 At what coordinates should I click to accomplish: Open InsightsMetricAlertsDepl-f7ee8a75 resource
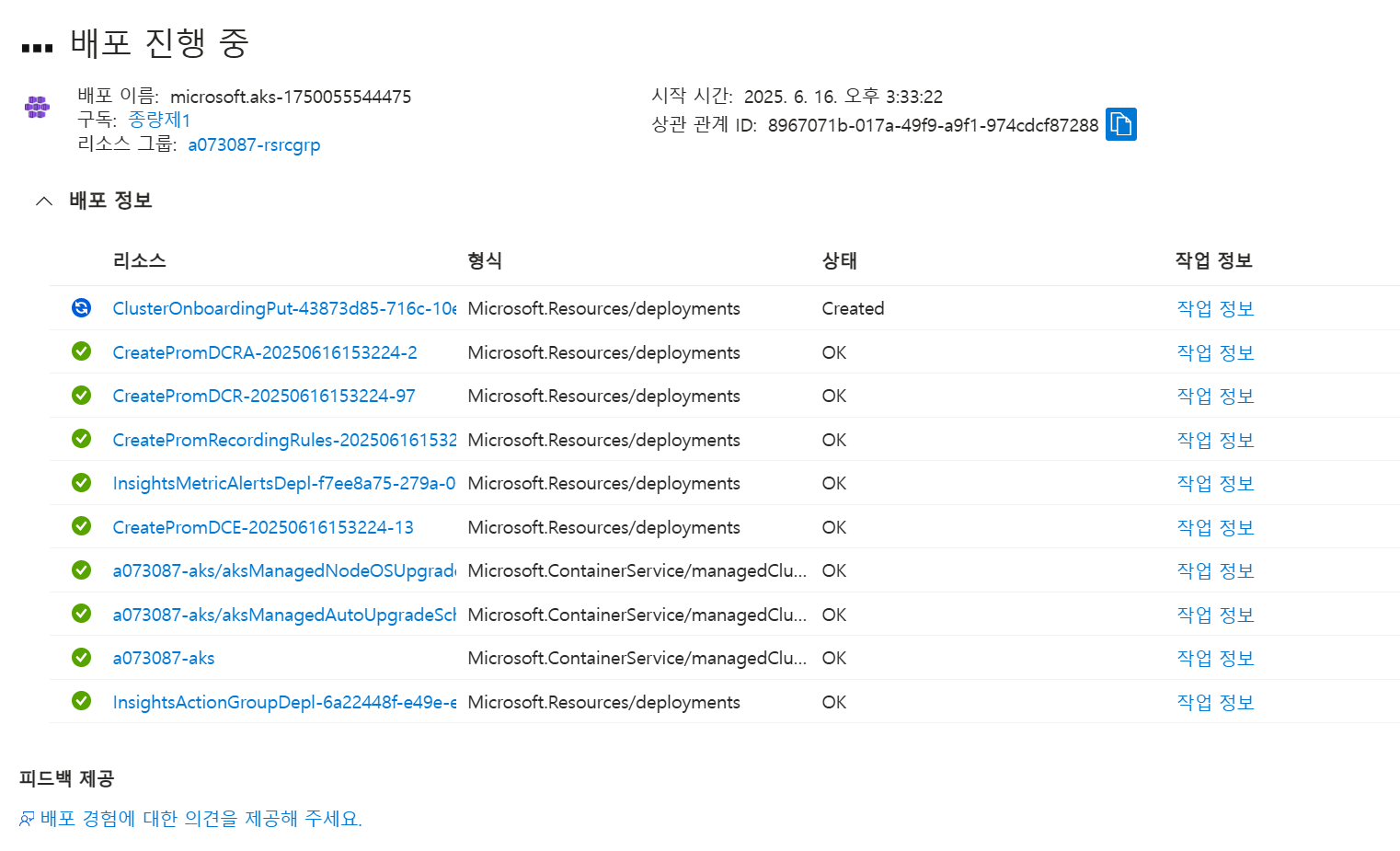click(284, 483)
